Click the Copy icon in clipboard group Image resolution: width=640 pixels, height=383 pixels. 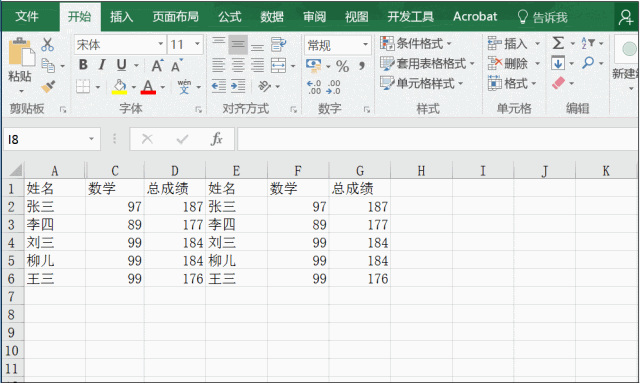pos(48,65)
